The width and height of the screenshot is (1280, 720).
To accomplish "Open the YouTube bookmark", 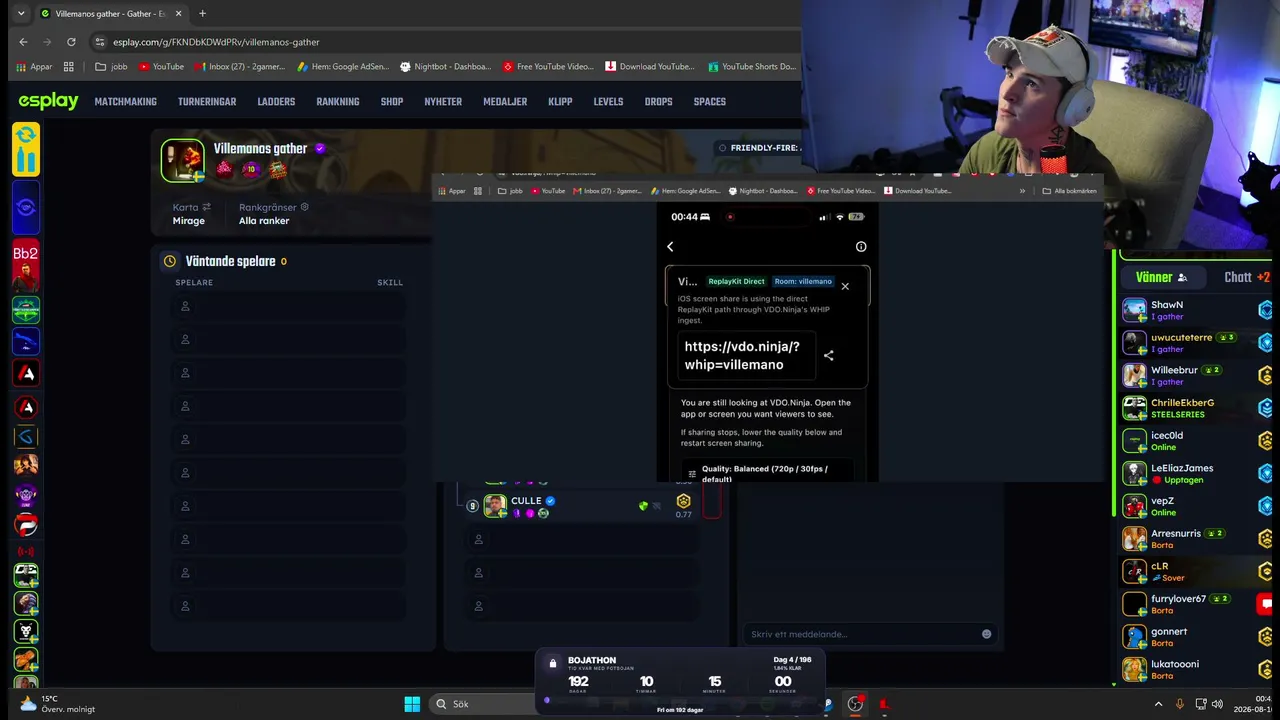I will pyautogui.click(x=161, y=67).
